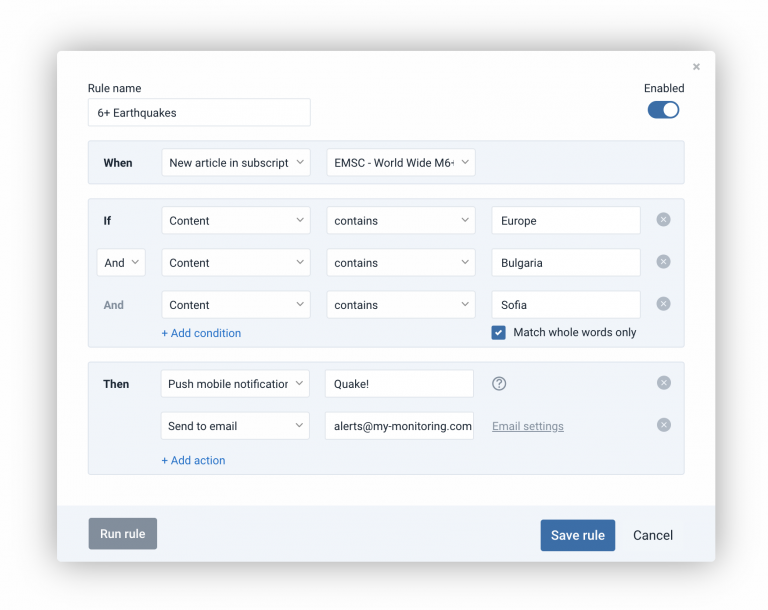Uncheck Match whole words only
This screenshot has width=768, height=610.
[x=498, y=333]
